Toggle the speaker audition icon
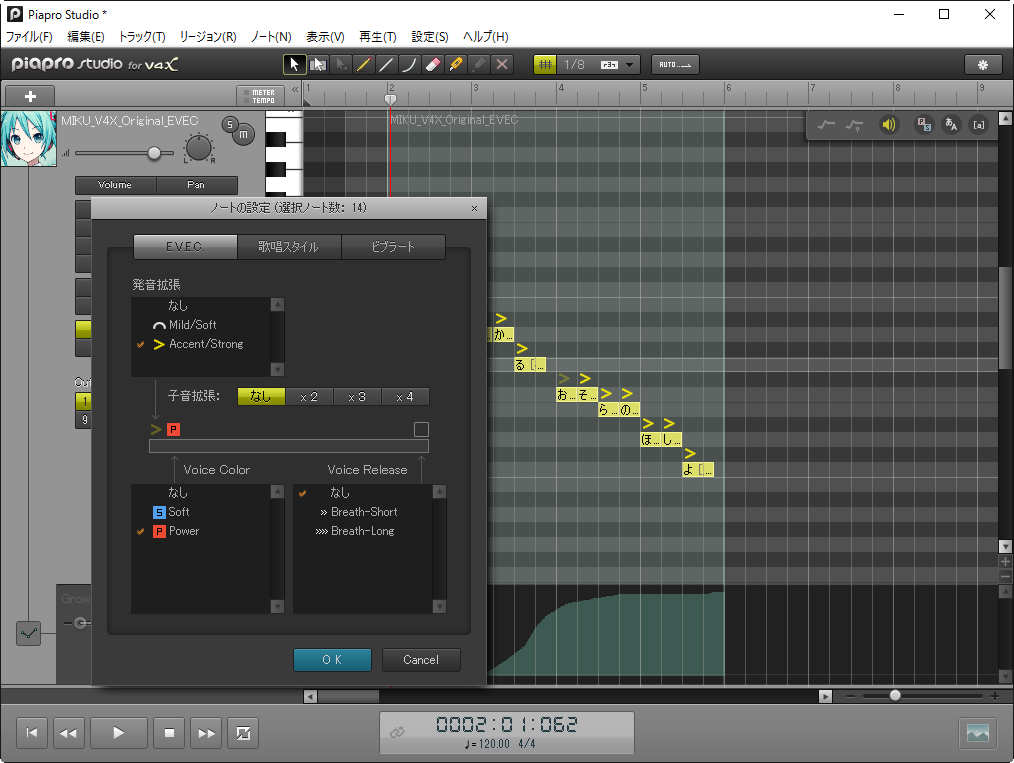The width and height of the screenshot is (1014, 763). (x=889, y=125)
